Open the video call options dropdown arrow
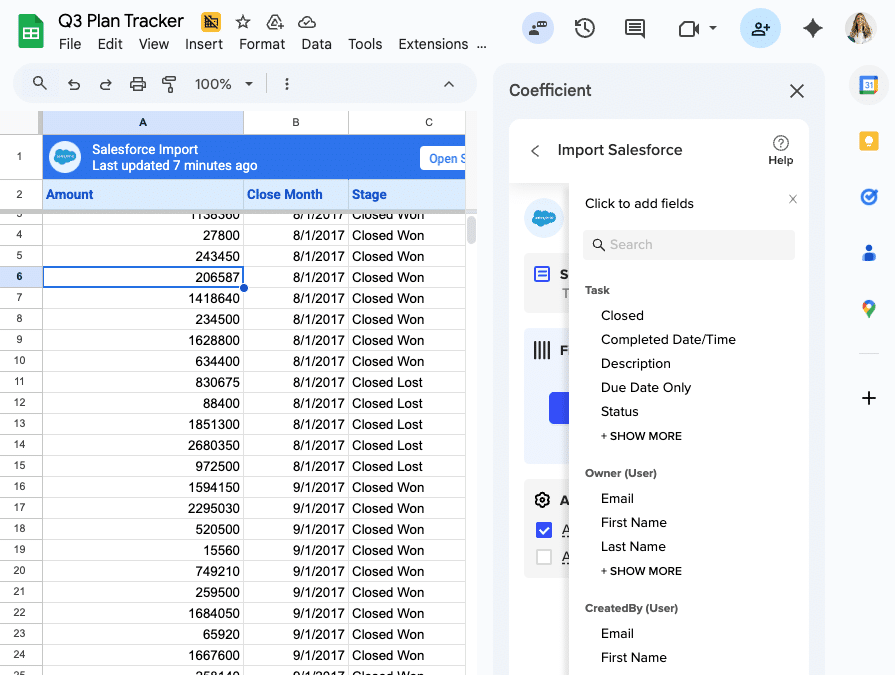The height and width of the screenshot is (675, 895). coord(713,27)
